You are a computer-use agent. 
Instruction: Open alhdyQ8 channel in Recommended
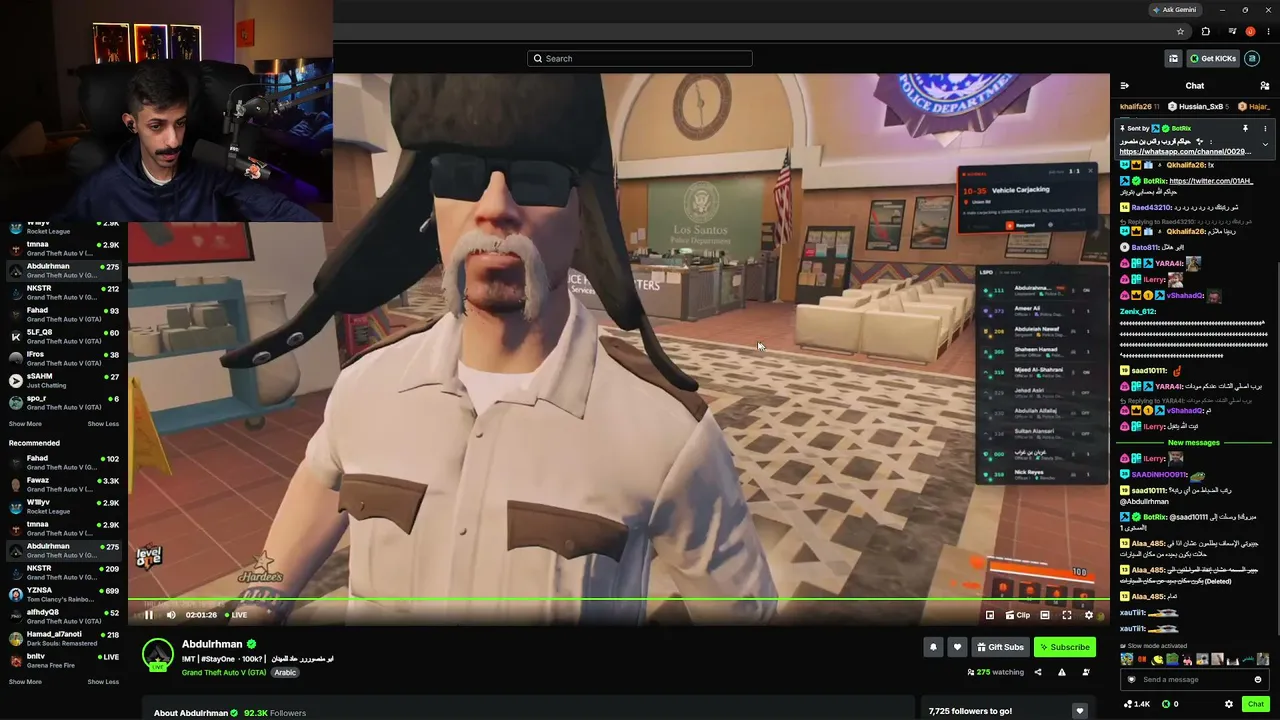(64, 616)
